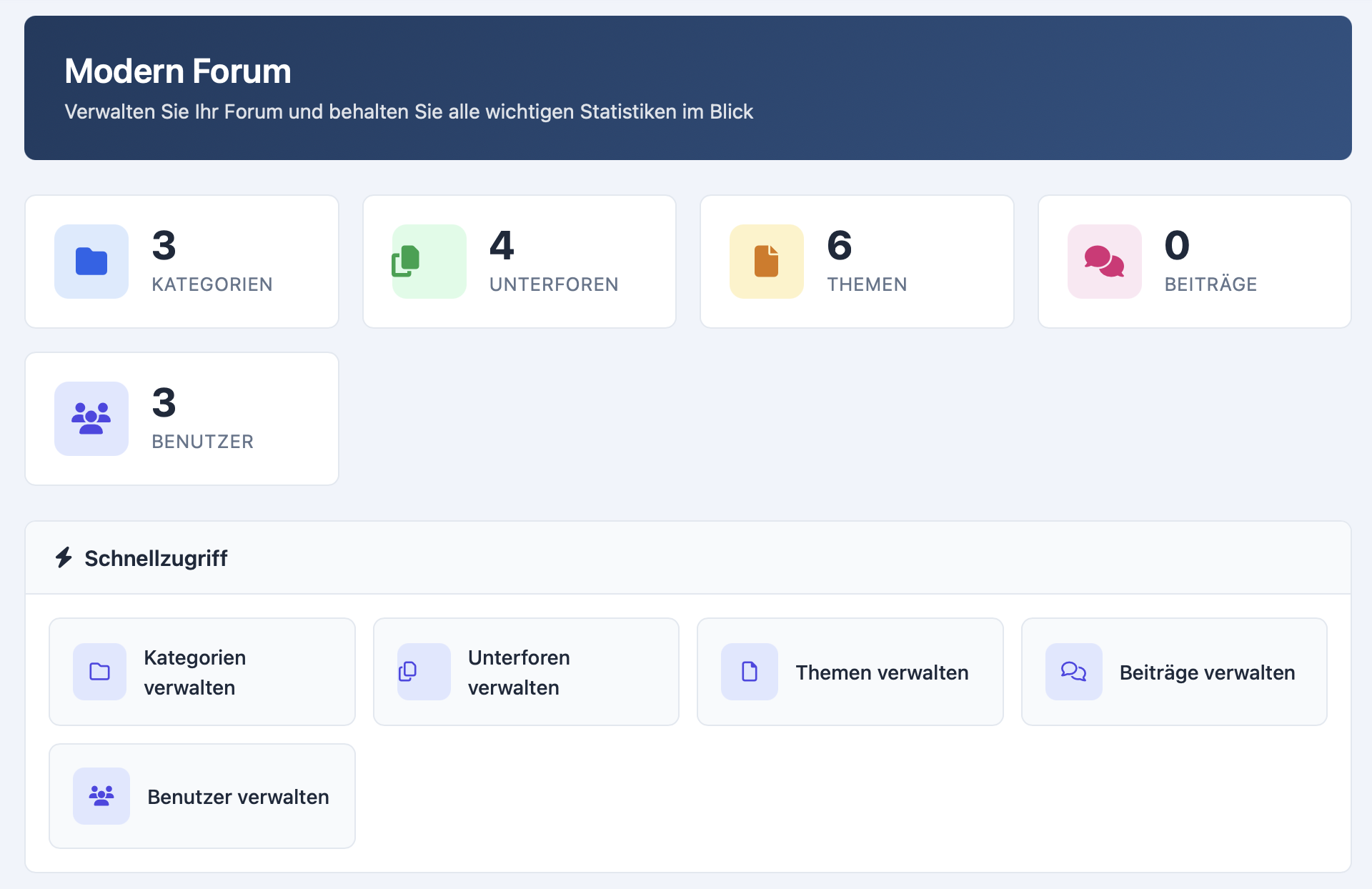Click the speech bubble icon in Beiträge verwalten
Screen dimensions: 1372x889
(1073, 672)
